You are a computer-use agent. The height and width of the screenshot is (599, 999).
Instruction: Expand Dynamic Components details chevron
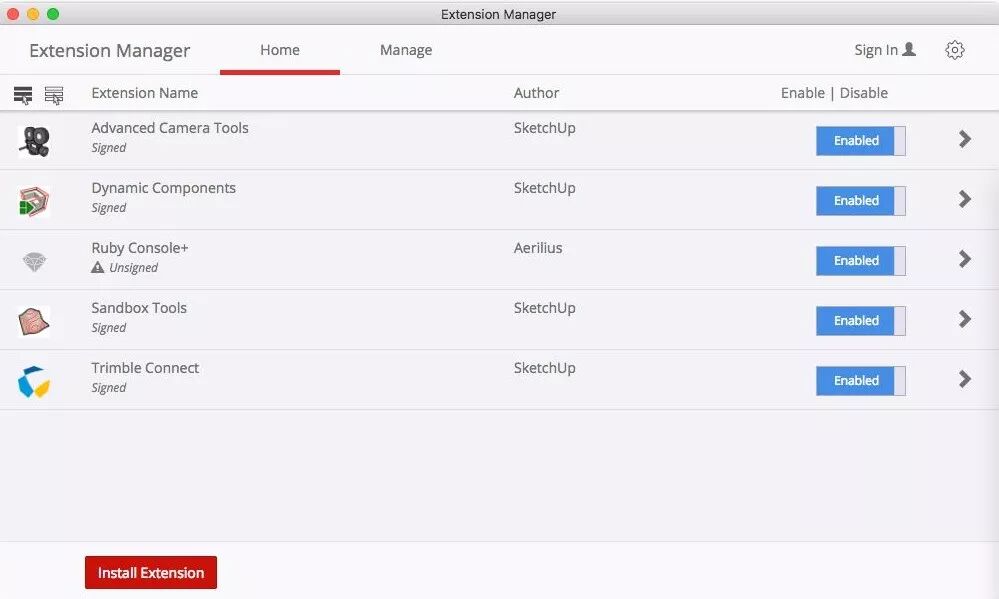(x=965, y=199)
